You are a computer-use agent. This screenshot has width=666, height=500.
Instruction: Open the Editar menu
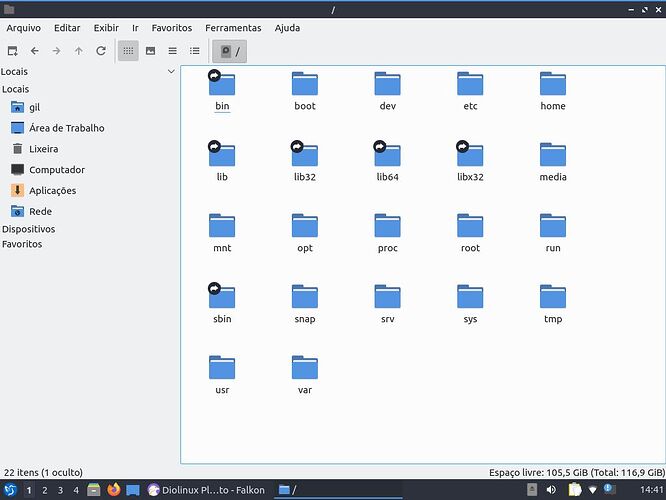click(x=67, y=28)
